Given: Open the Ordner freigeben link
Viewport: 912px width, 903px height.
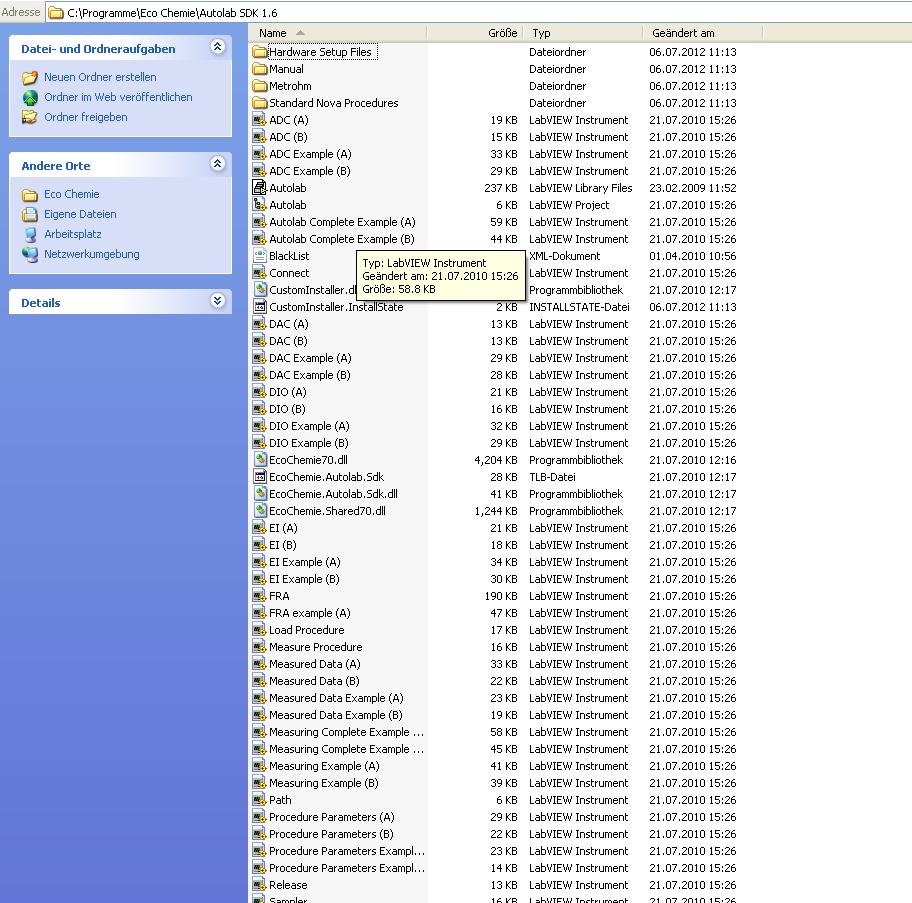Looking at the screenshot, I should pos(86,117).
